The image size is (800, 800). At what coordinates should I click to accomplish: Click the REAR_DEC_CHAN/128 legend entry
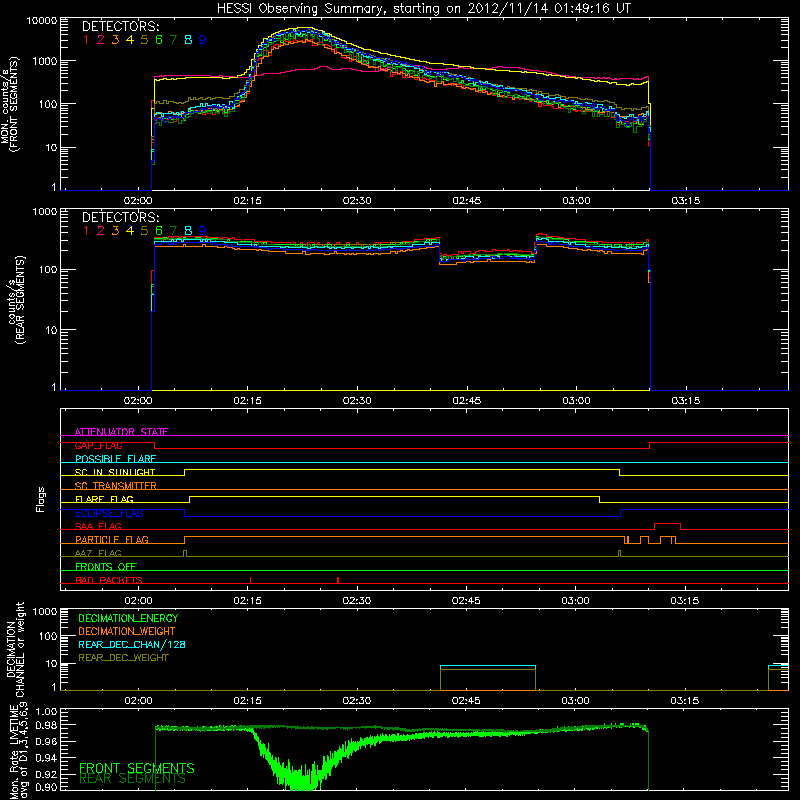click(x=132, y=644)
